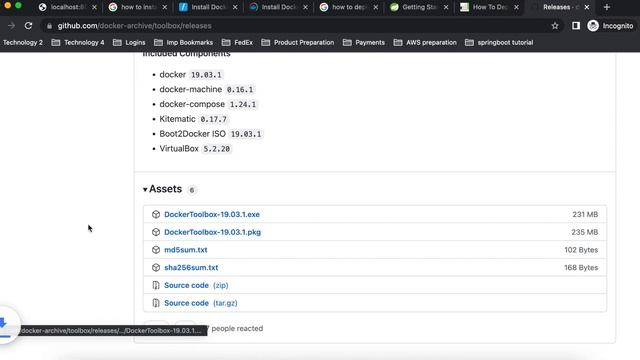Click the Boot2Docker ISO 19.03.1 version label

pyautogui.click(x=246, y=134)
